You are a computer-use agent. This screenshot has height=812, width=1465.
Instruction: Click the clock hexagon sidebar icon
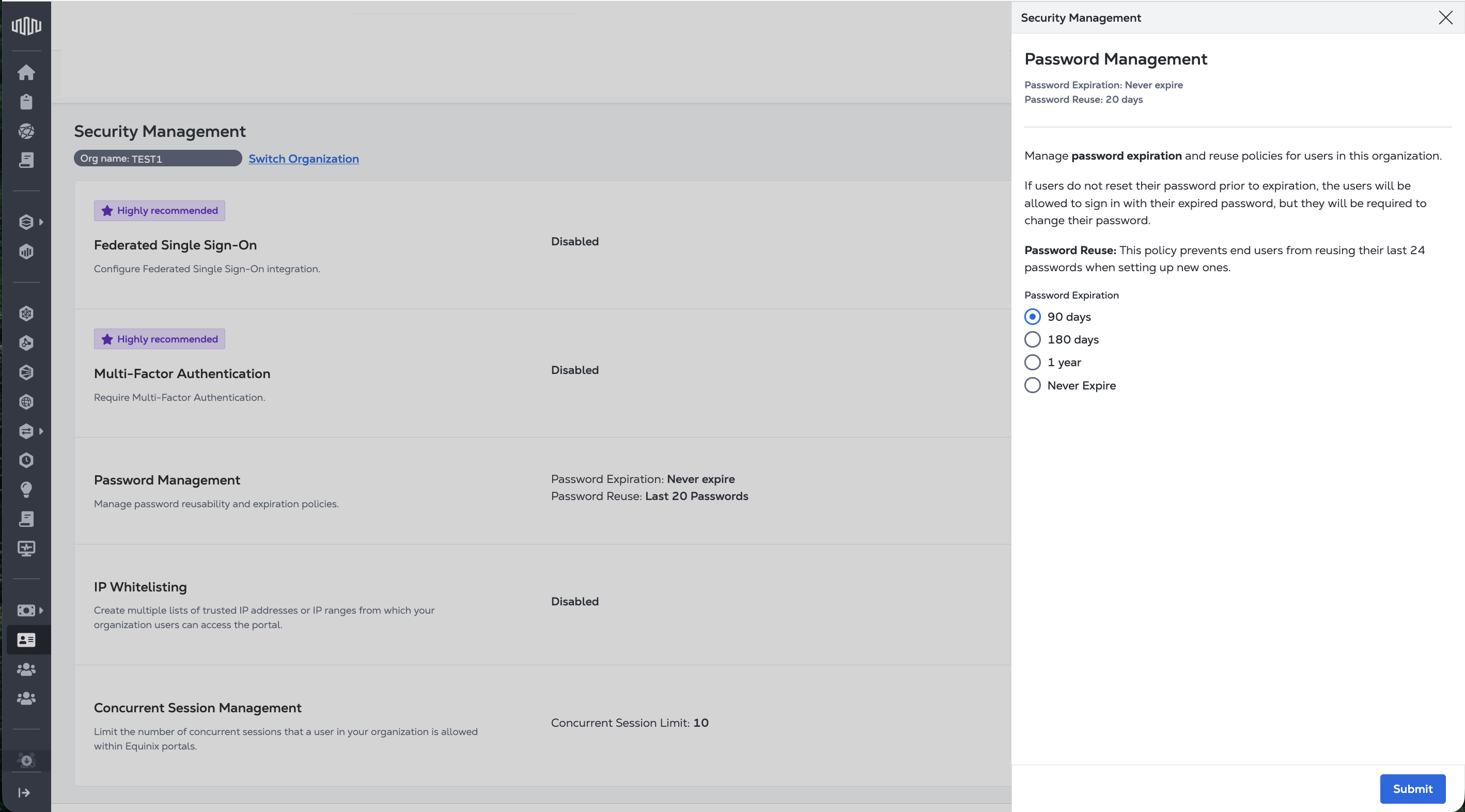(26, 460)
